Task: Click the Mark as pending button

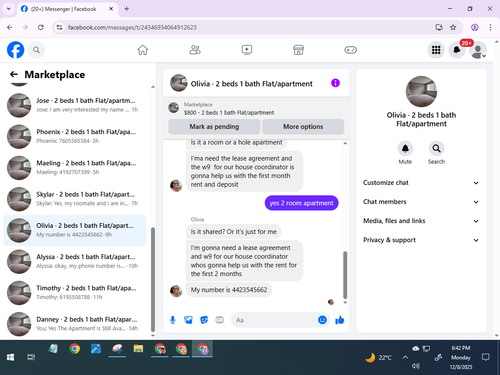Action: click(x=214, y=127)
